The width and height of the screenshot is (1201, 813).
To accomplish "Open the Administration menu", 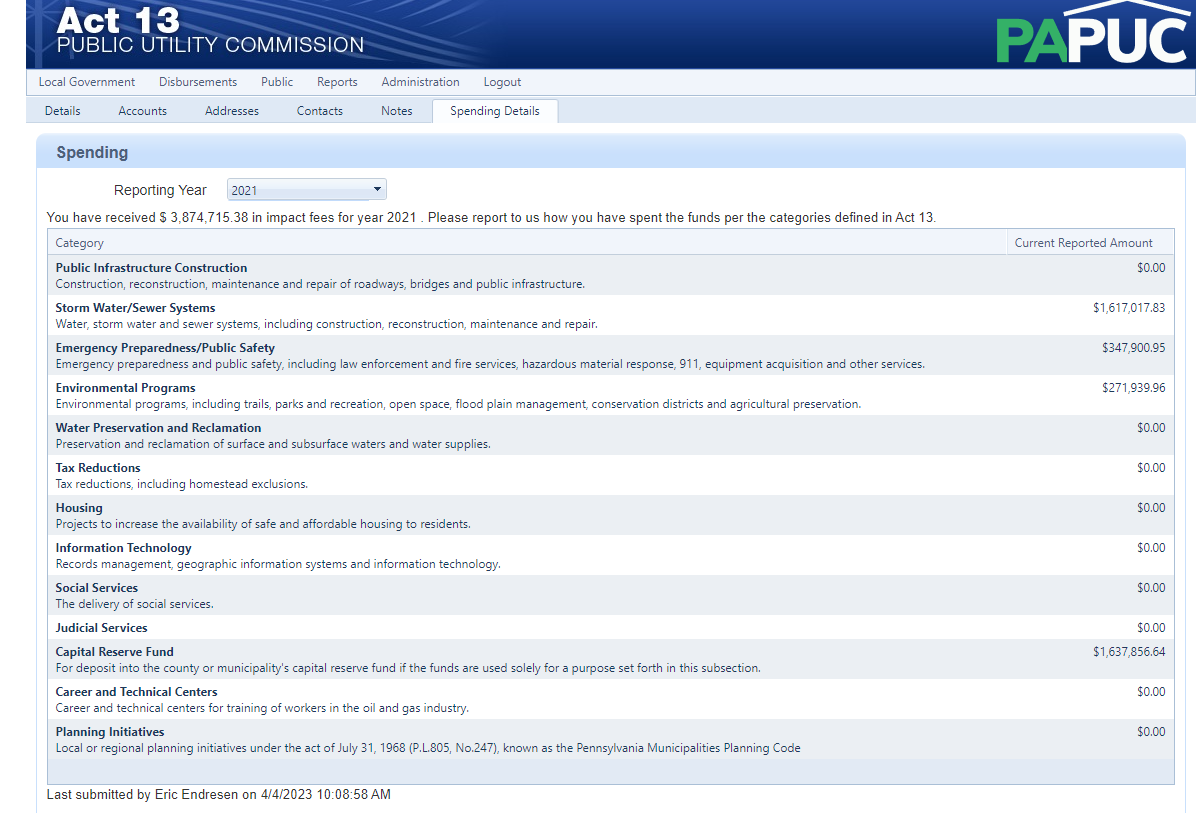I will coord(420,82).
